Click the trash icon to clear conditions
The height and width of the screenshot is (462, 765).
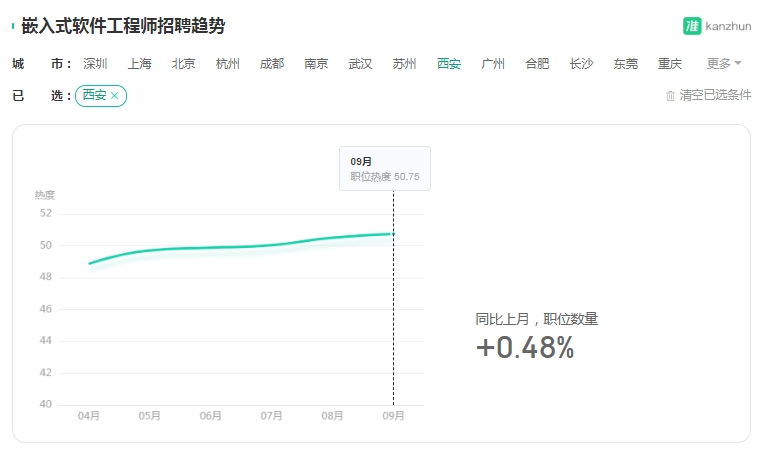point(670,96)
